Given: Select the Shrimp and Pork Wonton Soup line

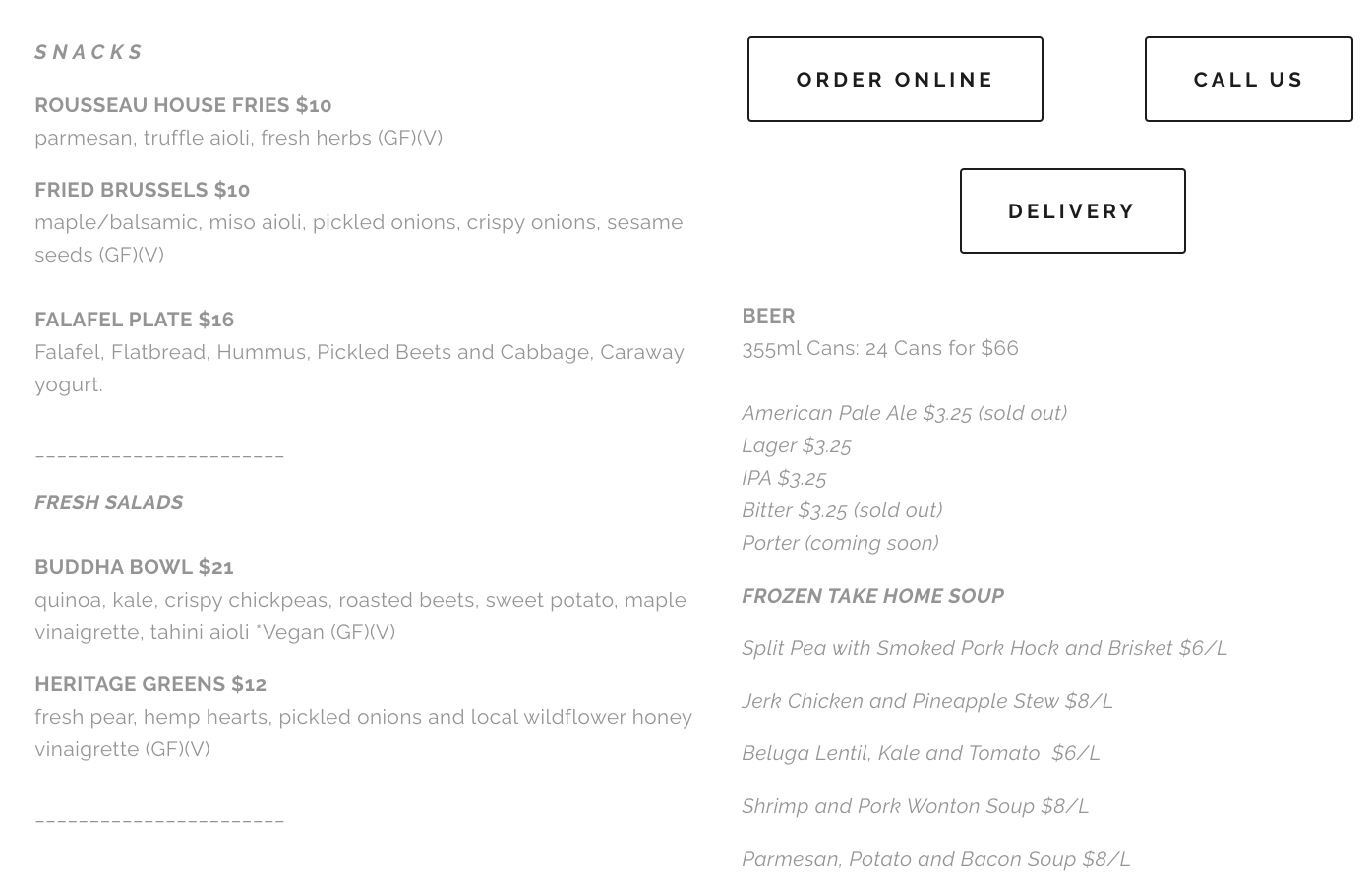Looking at the screenshot, I should point(915,806).
